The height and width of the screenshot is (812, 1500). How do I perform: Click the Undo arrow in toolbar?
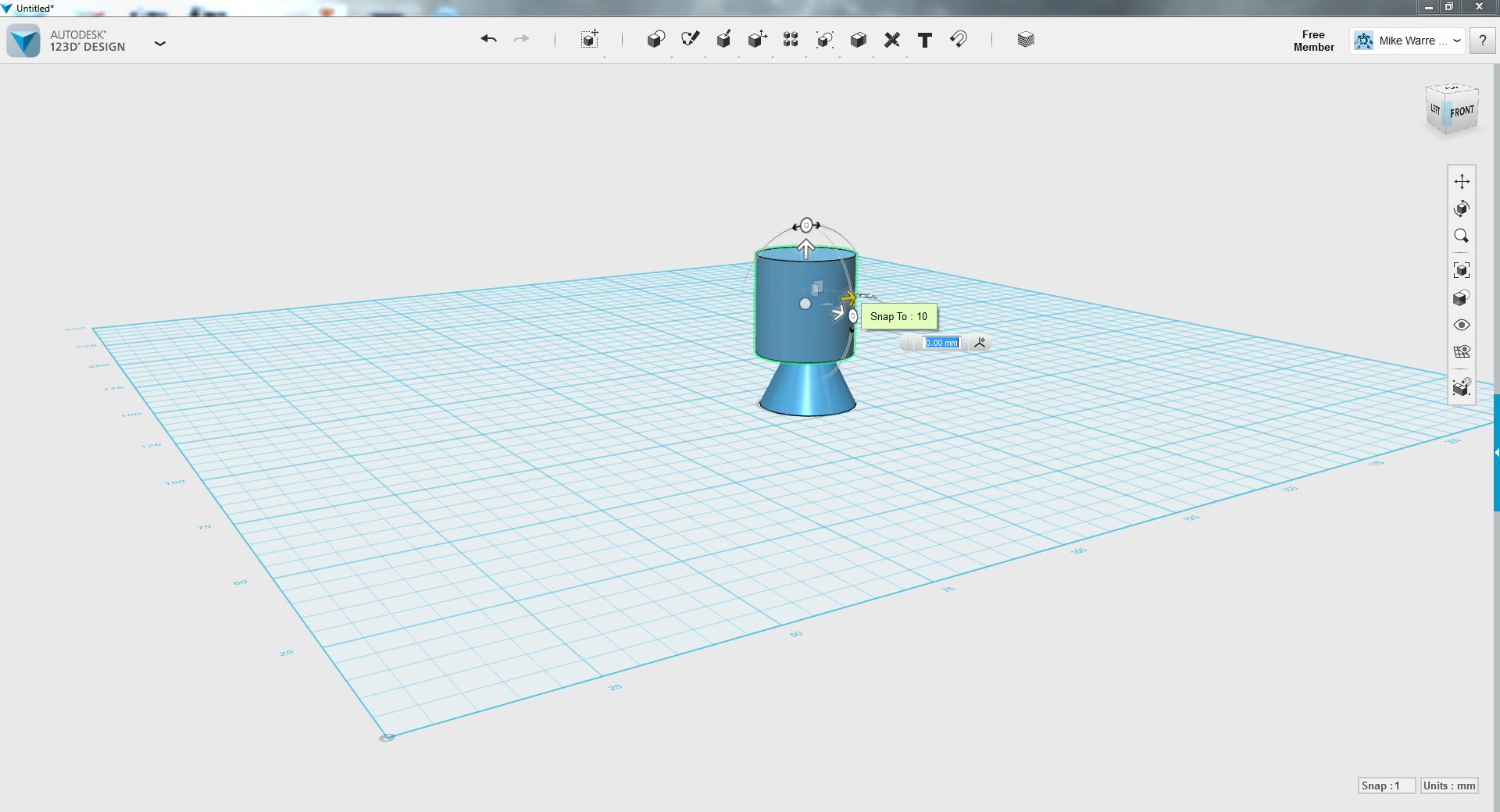click(488, 39)
